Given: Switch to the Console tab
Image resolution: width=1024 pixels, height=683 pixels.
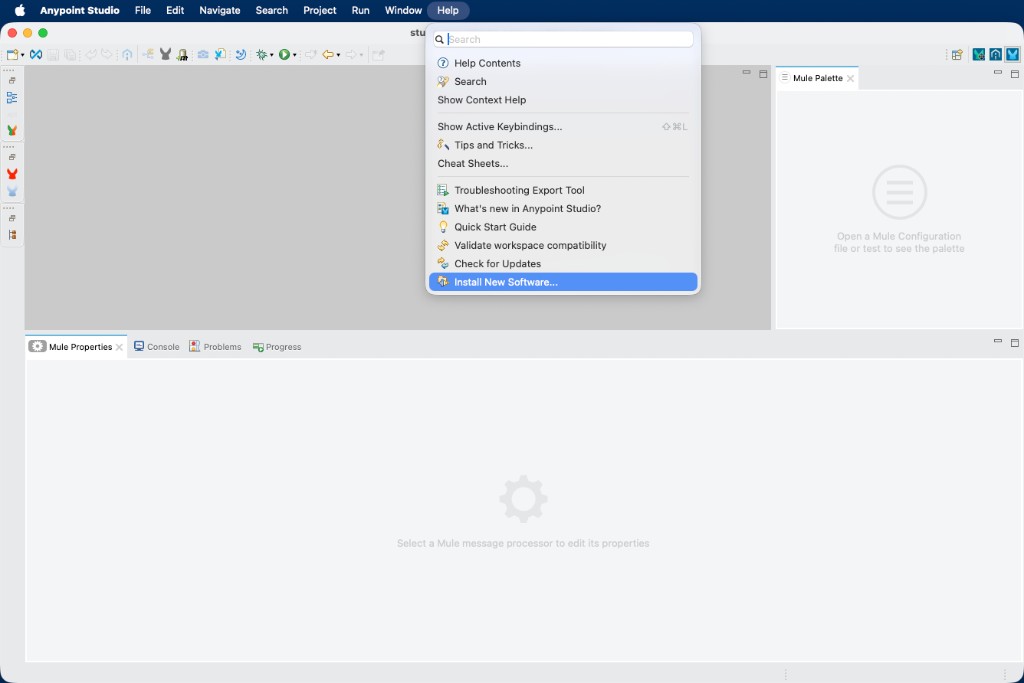Looking at the screenshot, I should (x=157, y=347).
